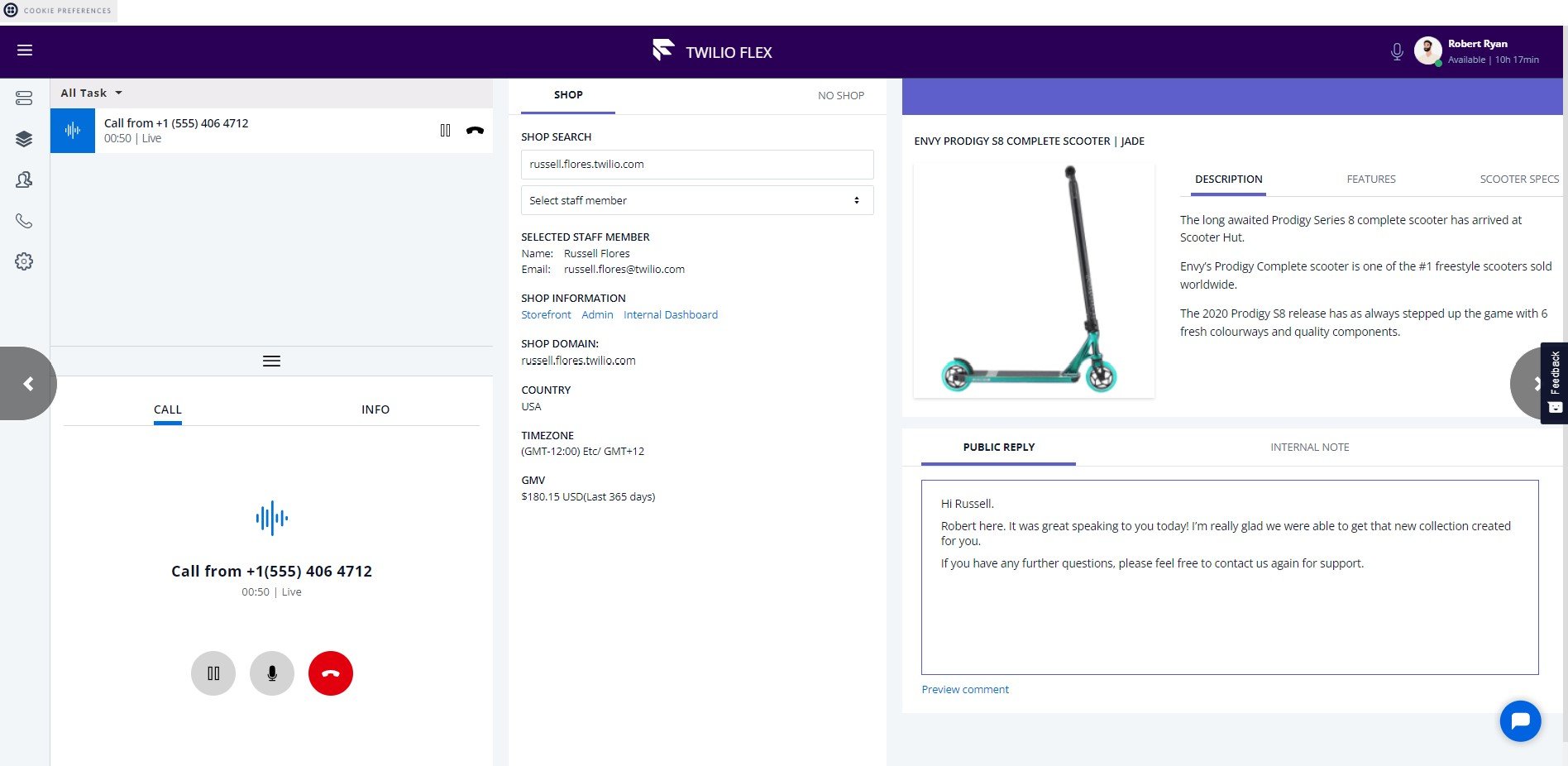The height and width of the screenshot is (766, 1568).
Task: Mute the microphone in the call panel
Action: click(x=272, y=673)
